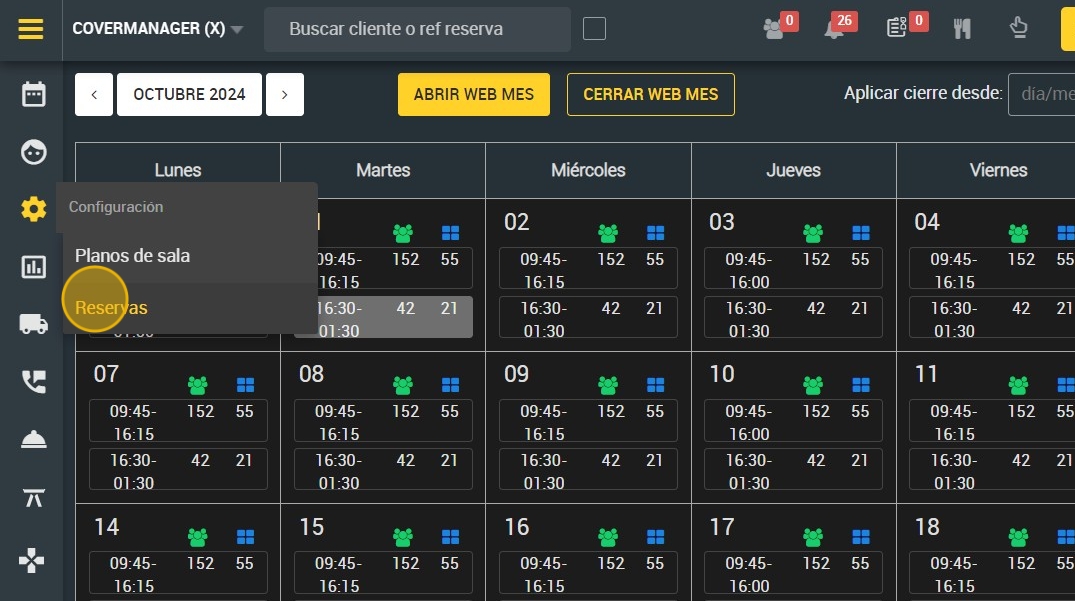This screenshot has height=601, width=1075.
Task: Open the service cloche icon in sidebar
Action: click(33, 439)
